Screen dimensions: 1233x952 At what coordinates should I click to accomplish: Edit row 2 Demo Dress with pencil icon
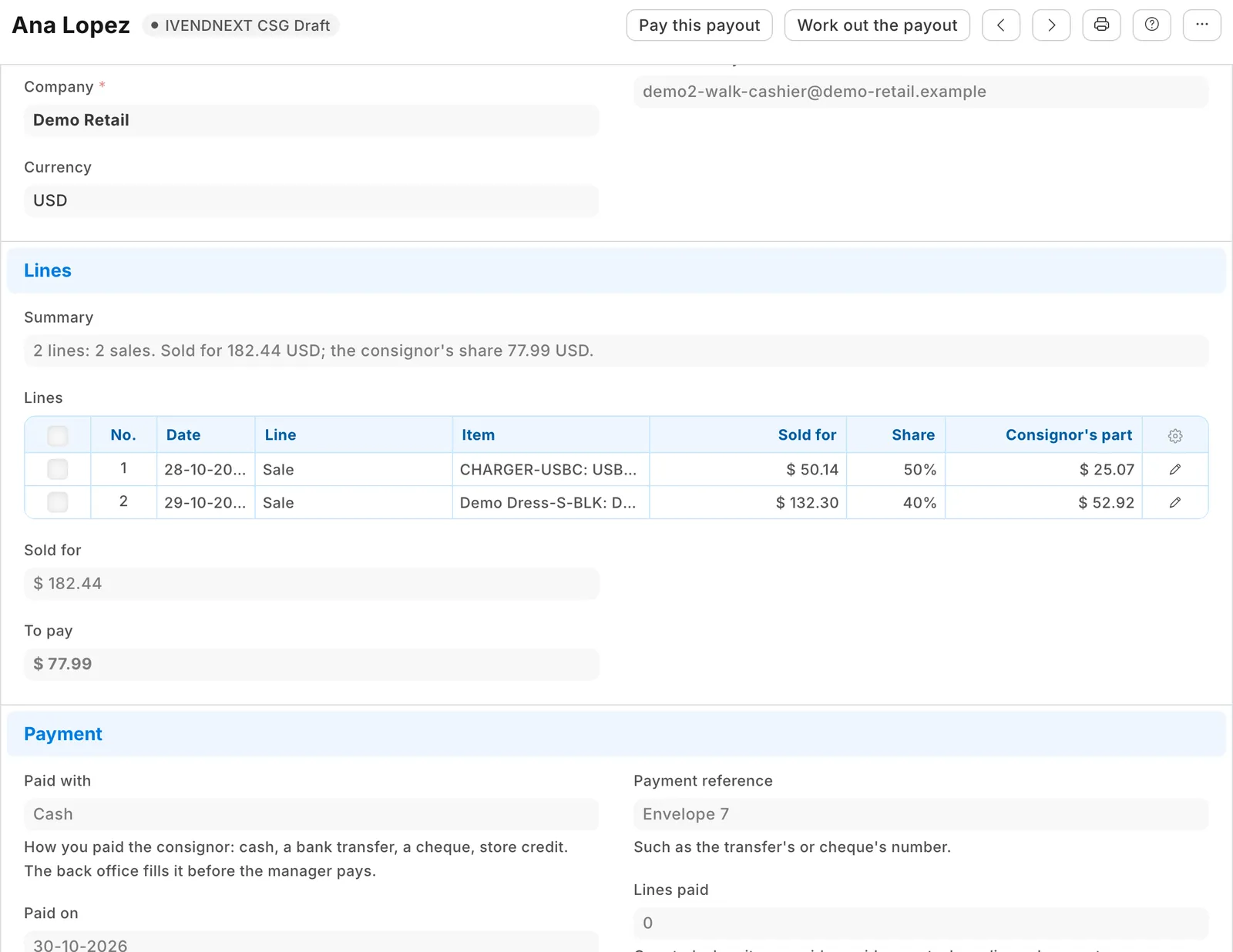tap(1175, 502)
